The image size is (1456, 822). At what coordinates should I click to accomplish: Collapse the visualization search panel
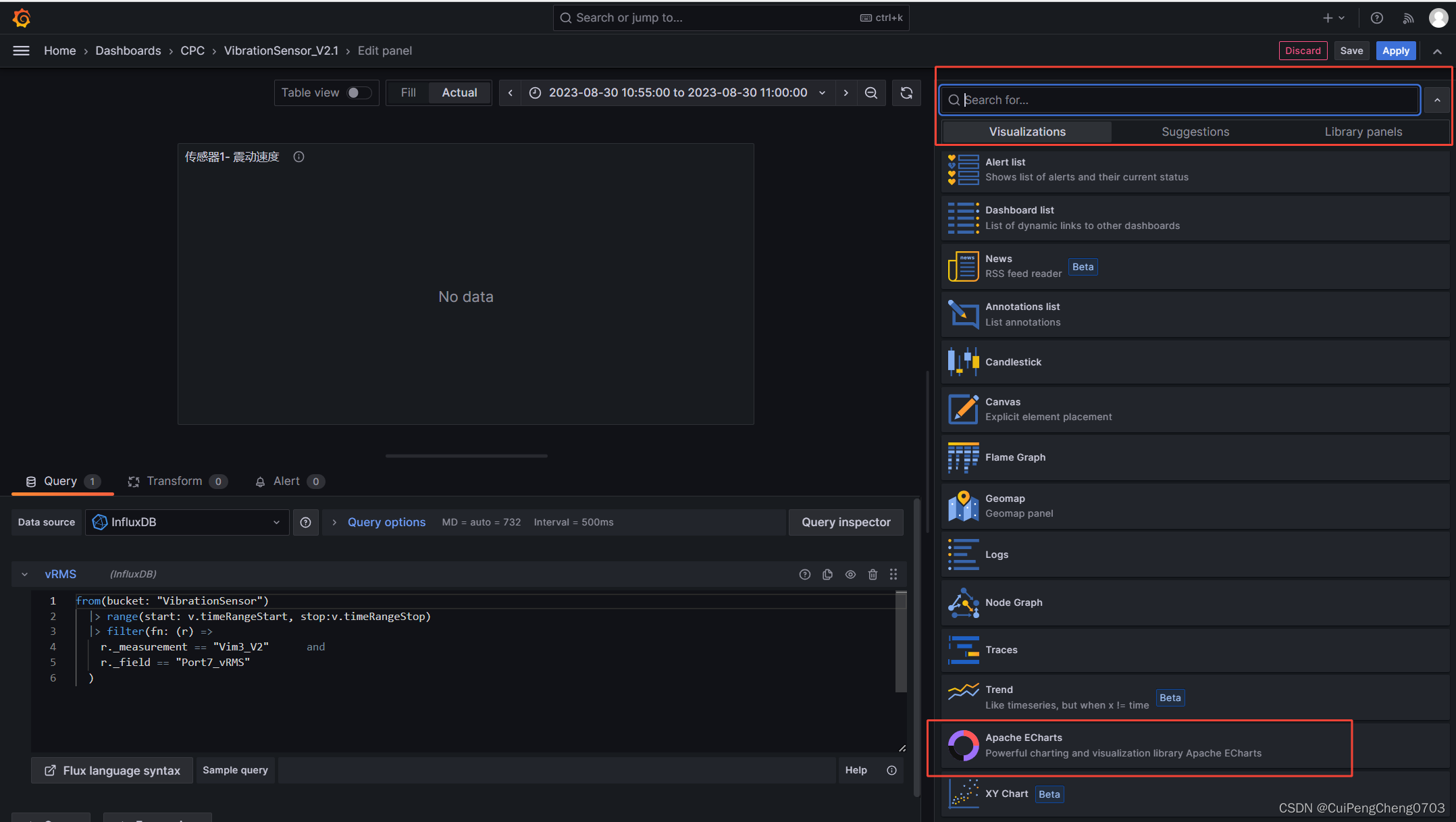tap(1438, 99)
